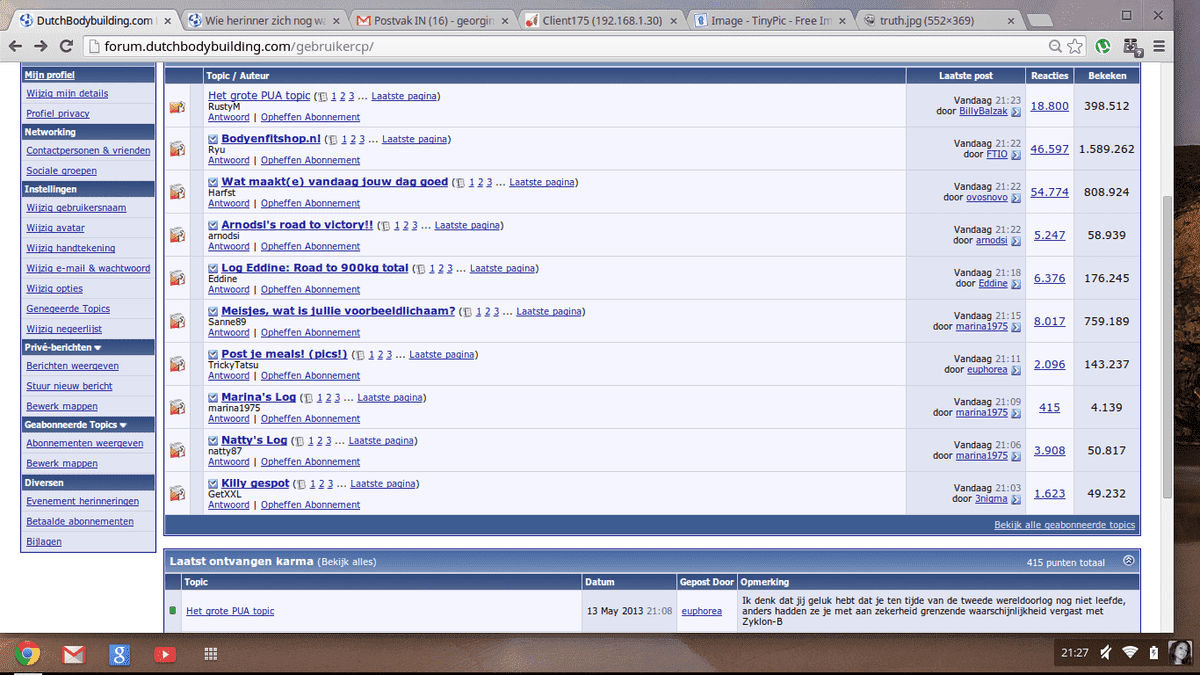Bookmark this page with the star icon
The height and width of the screenshot is (675, 1200).
click(x=1075, y=46)
